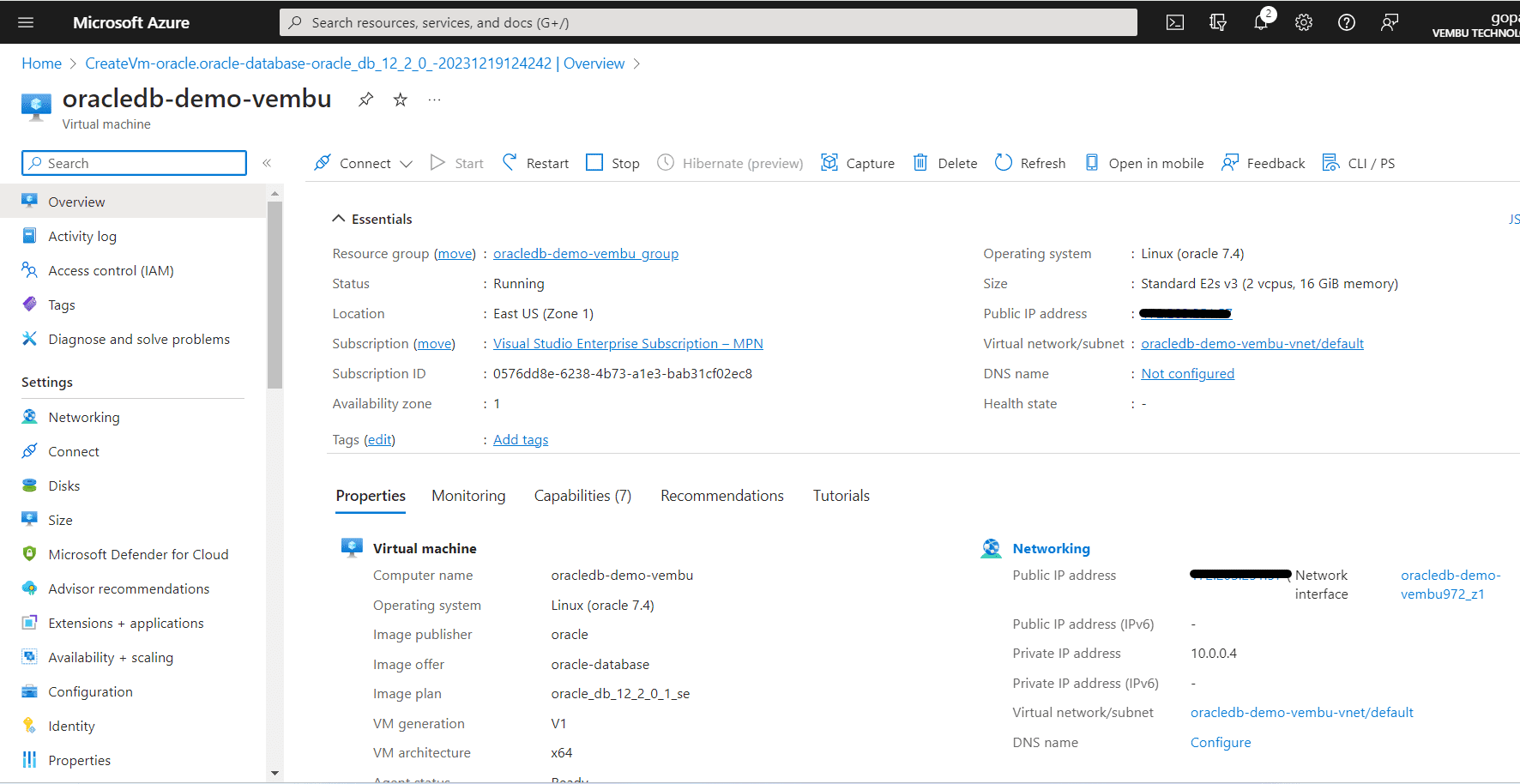Click Home breadcrumb link
This screenshot has height=784, width=1520.
[41, 63]
